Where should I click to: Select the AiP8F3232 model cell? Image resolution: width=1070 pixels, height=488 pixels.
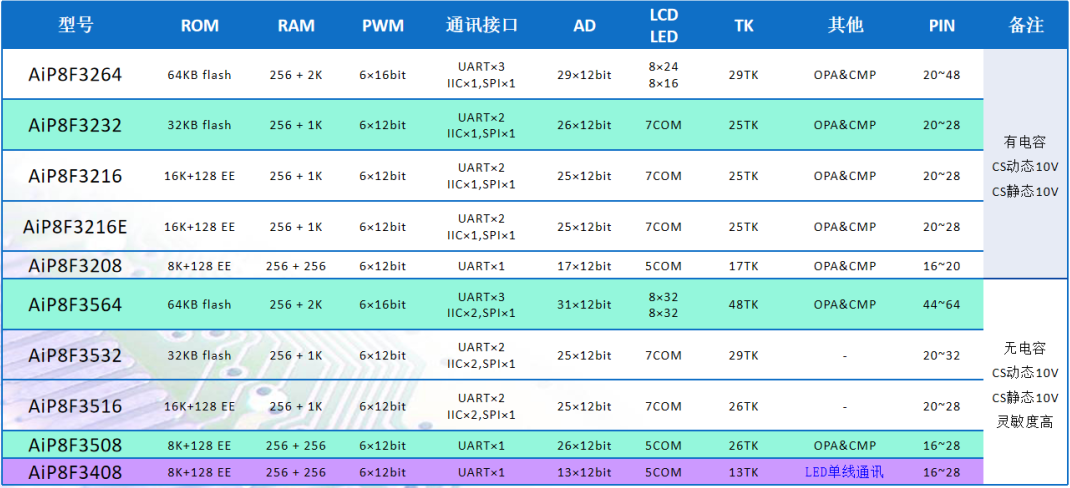point(76,125)
